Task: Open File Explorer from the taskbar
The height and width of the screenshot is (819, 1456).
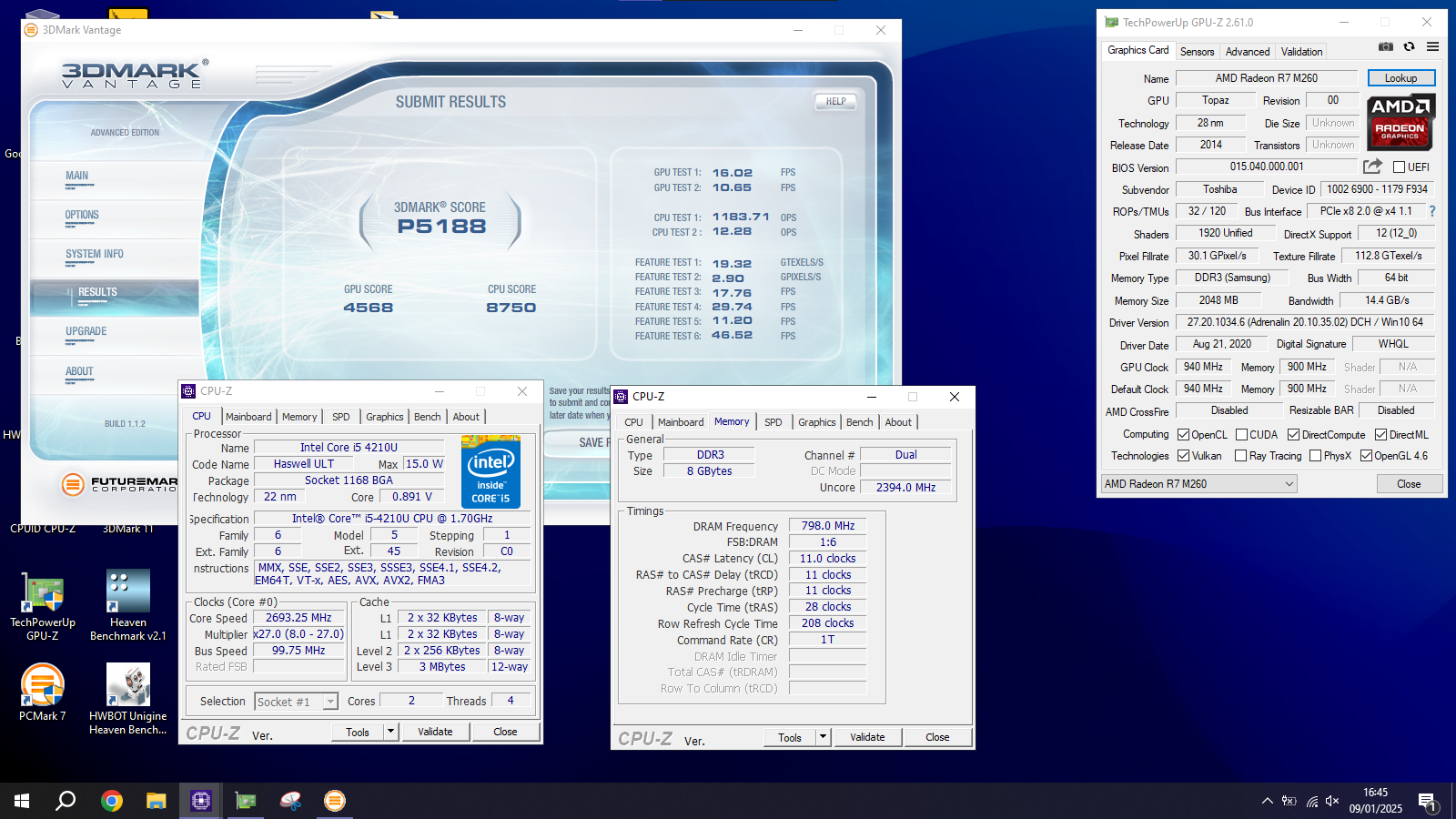Action: [x=157, y=801]
